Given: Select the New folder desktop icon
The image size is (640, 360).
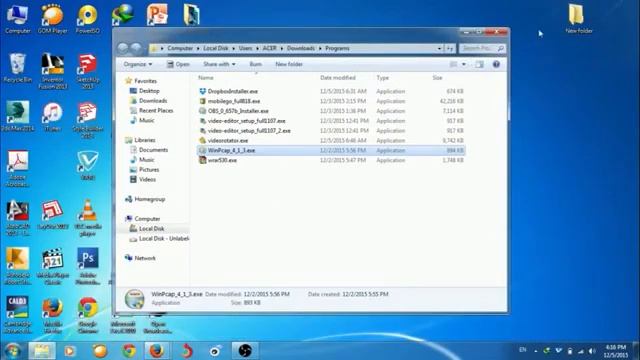Looking at the screenshot, I should 578,19.
